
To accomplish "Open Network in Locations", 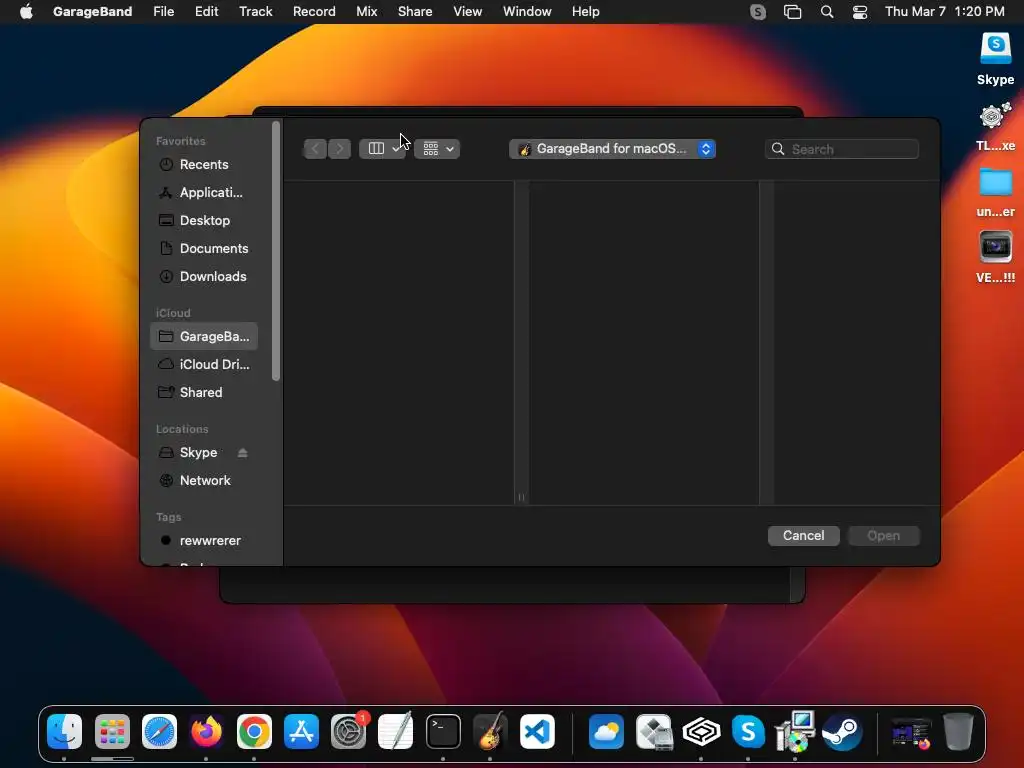I will click(204, 481).
